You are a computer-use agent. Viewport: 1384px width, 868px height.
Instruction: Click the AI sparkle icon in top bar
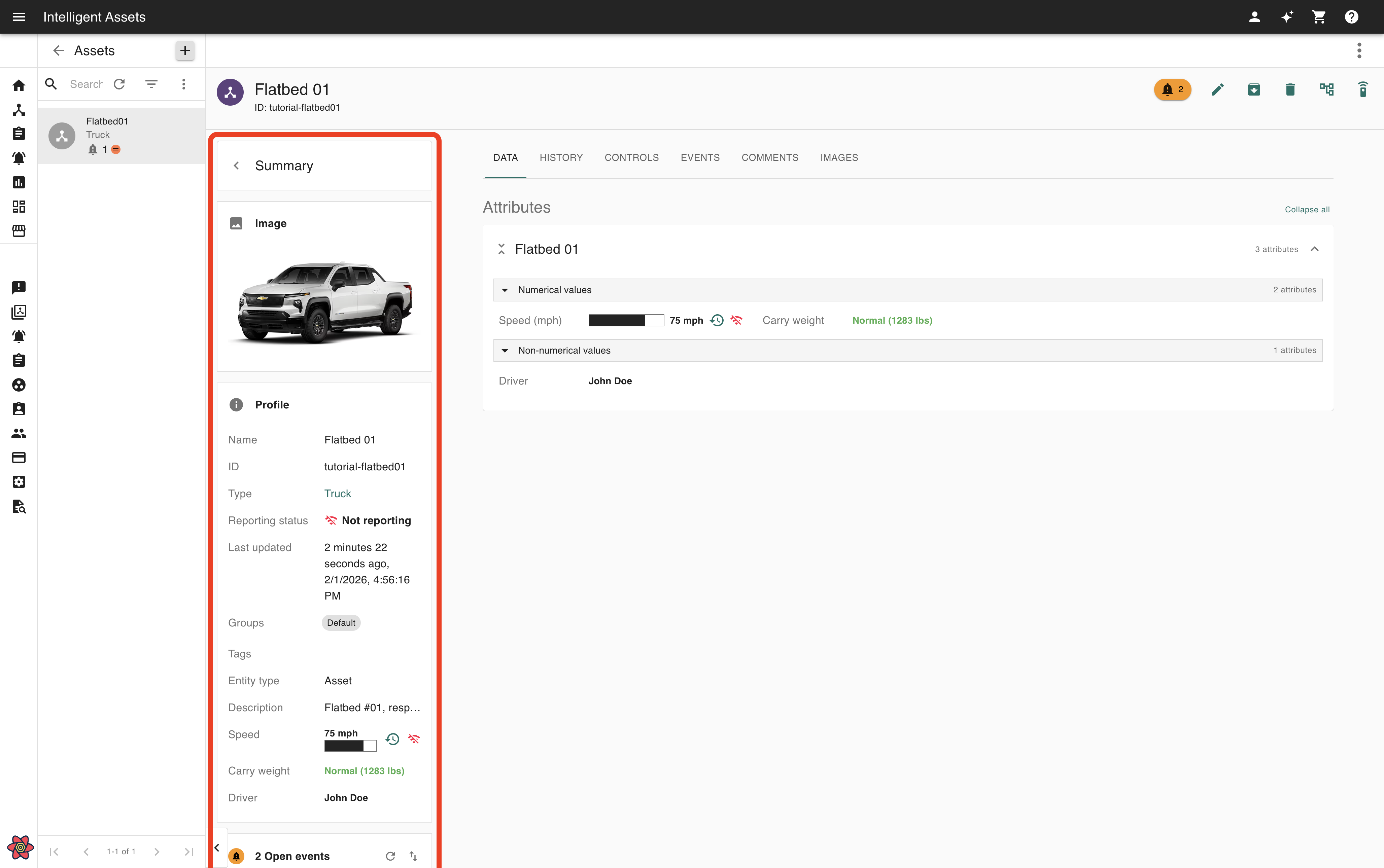coord(1286,17)
